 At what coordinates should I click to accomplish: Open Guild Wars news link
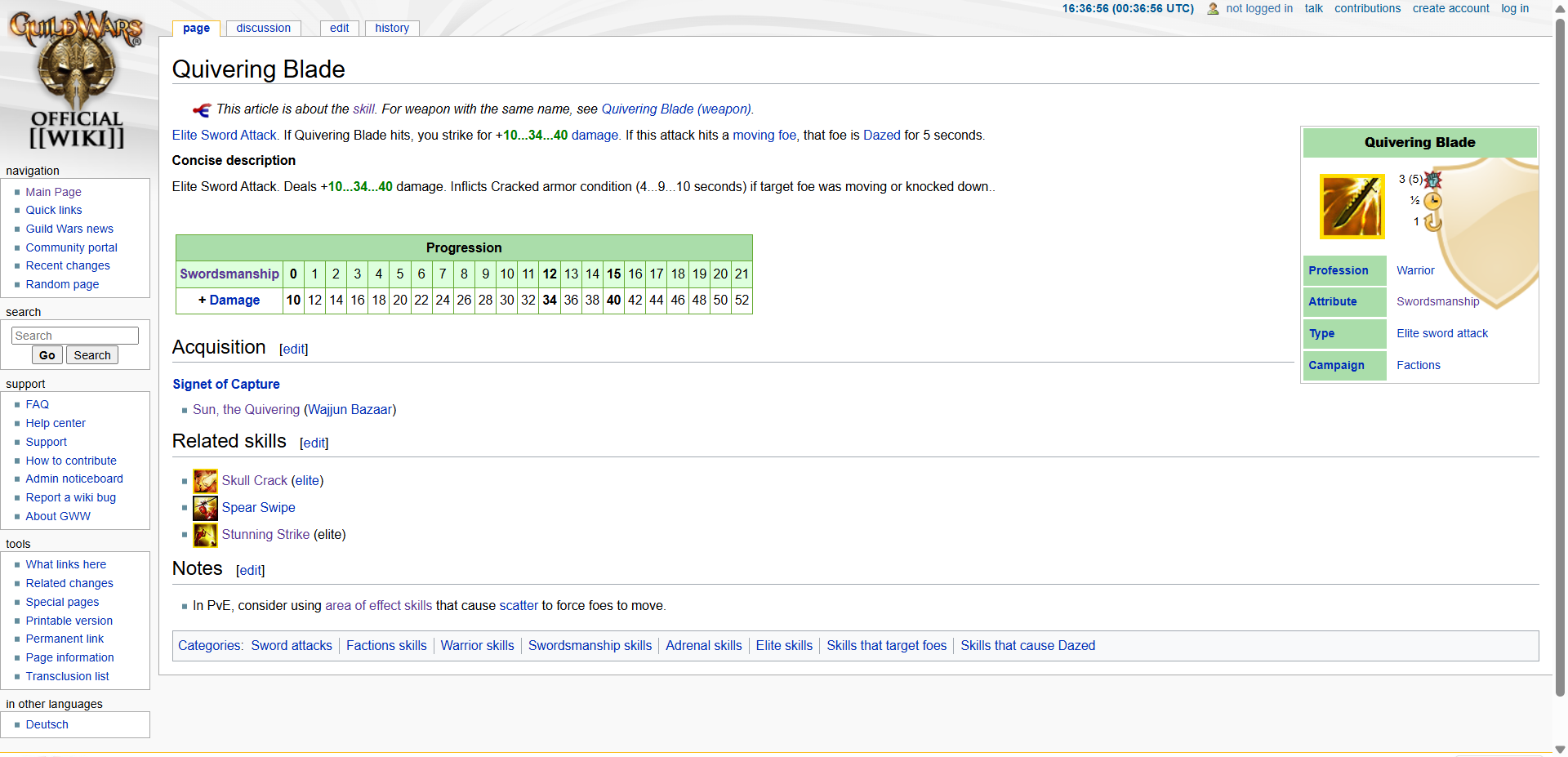tap(69, 229)
